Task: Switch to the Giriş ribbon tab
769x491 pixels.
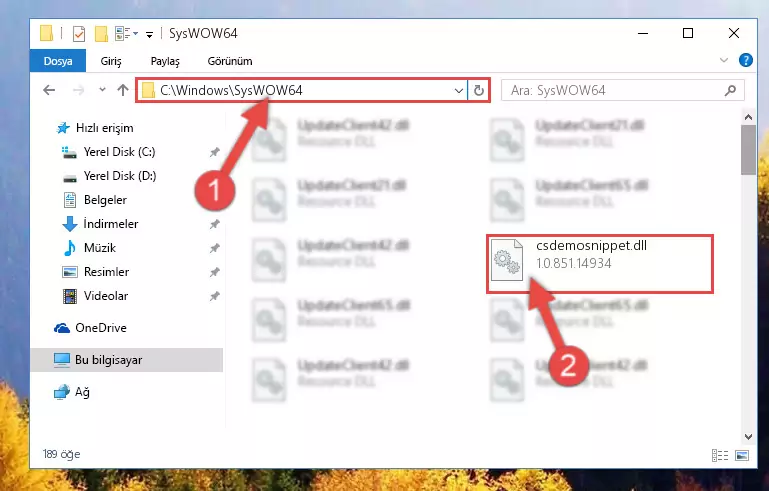Action: click(x=111, y=61)
